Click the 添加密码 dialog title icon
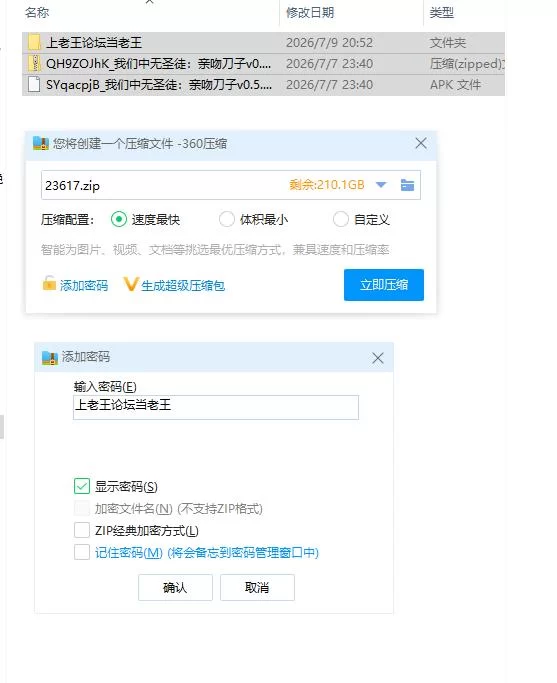557x683 pixels. [x=50, y=358]
